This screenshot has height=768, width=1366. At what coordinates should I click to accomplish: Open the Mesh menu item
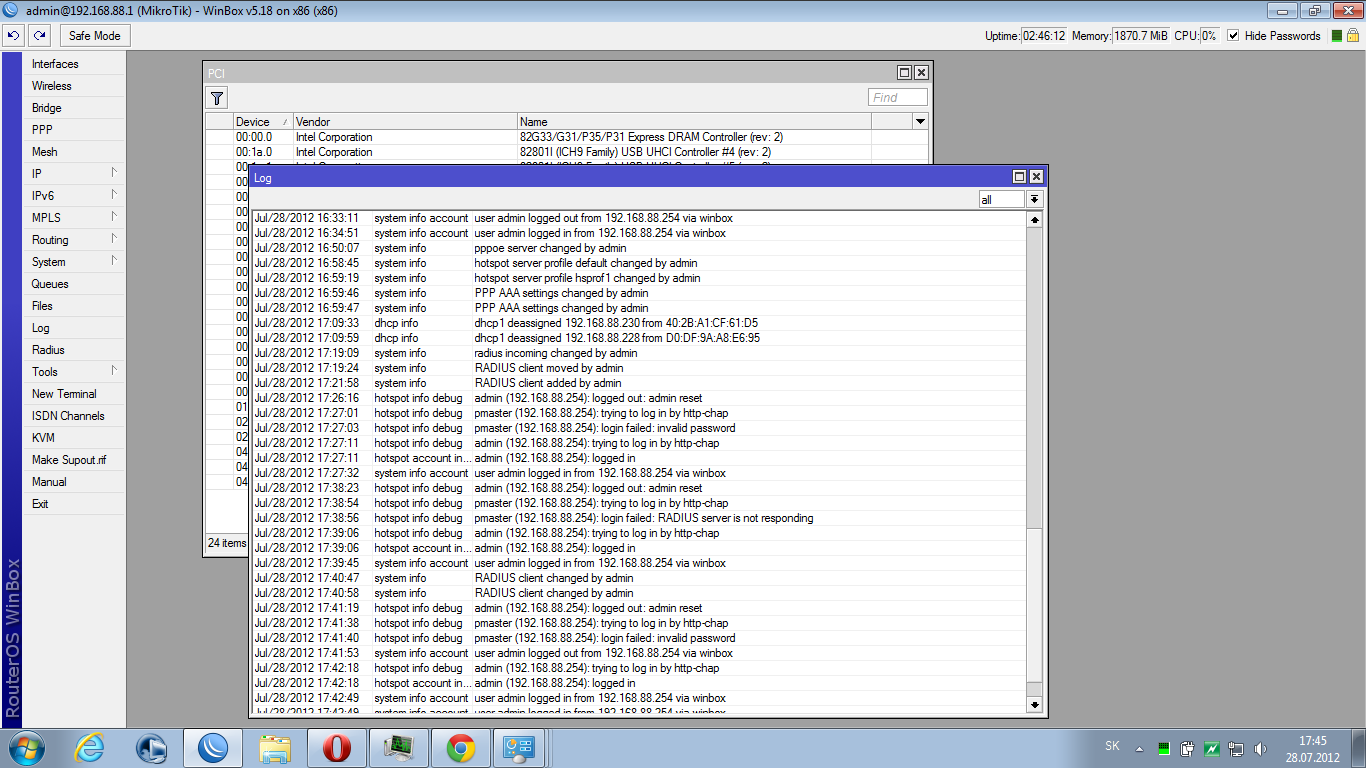click(x=75, y=152)
